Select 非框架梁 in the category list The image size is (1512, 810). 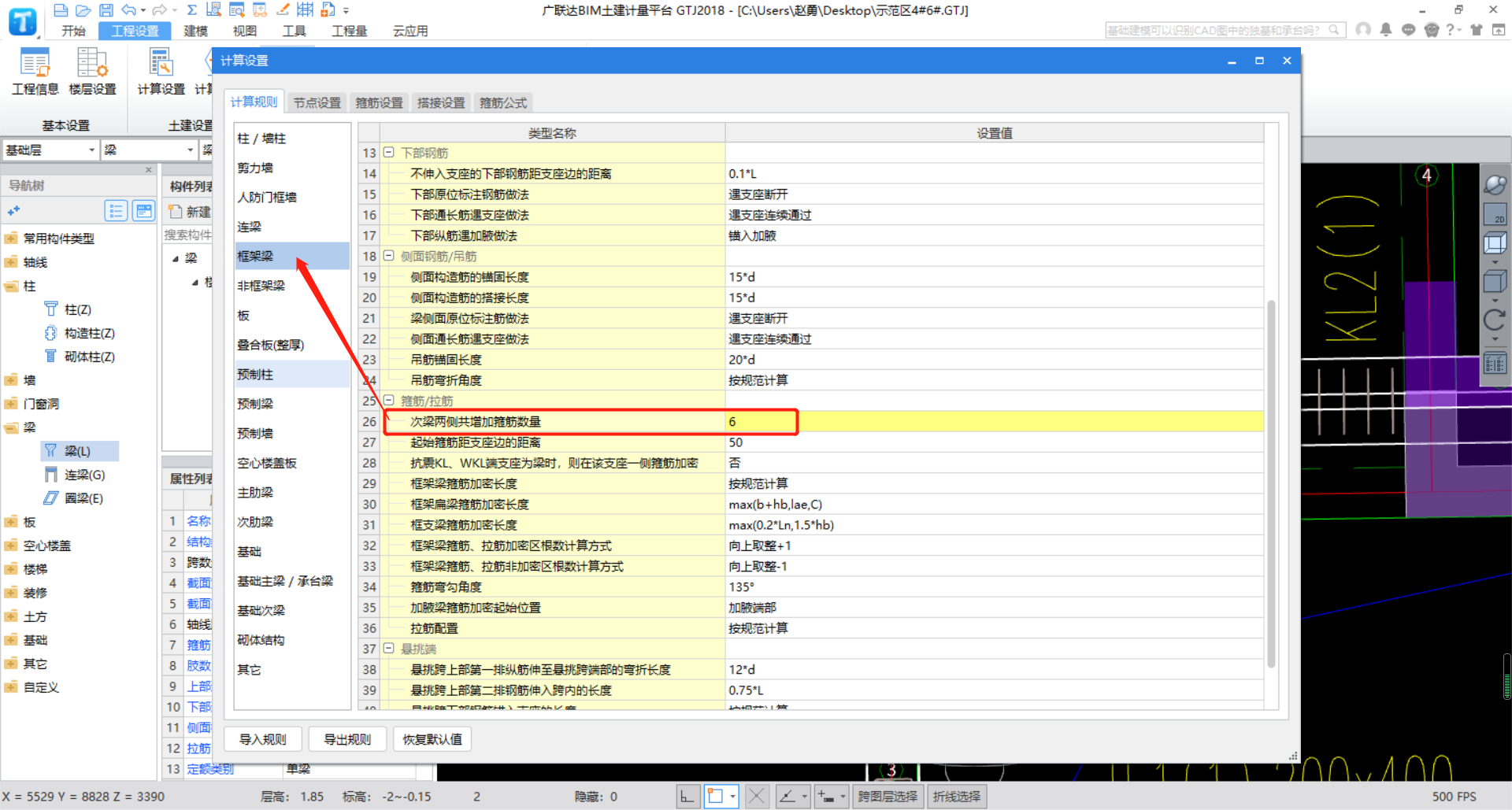pos(292,286)
